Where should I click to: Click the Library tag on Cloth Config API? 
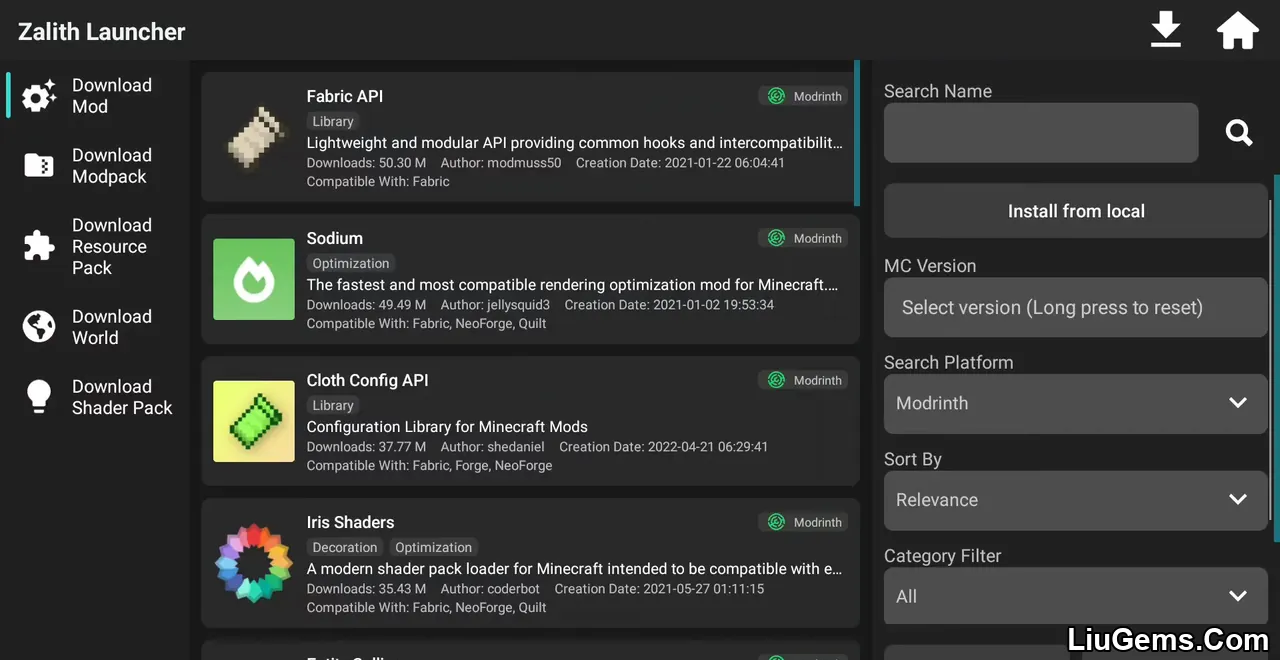click(333, 405)
